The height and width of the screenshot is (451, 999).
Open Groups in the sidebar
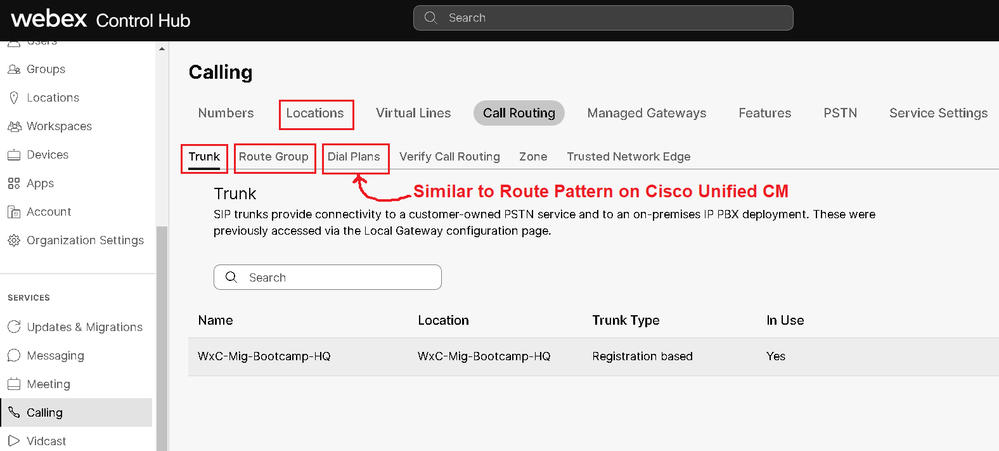pos(46,69)
